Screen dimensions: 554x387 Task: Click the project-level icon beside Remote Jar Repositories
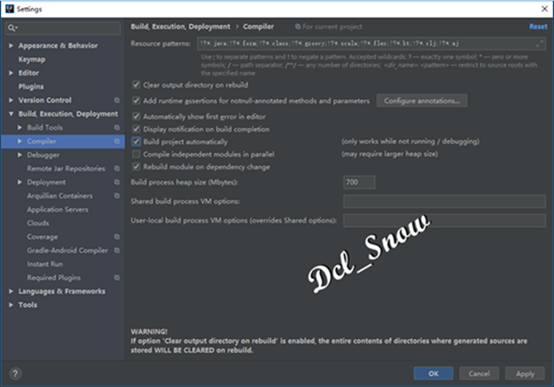(117, 169)
